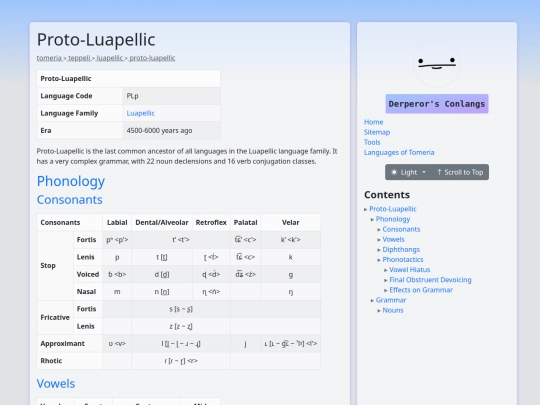Jump to Consonants in Contents

[x=401, y=229]
